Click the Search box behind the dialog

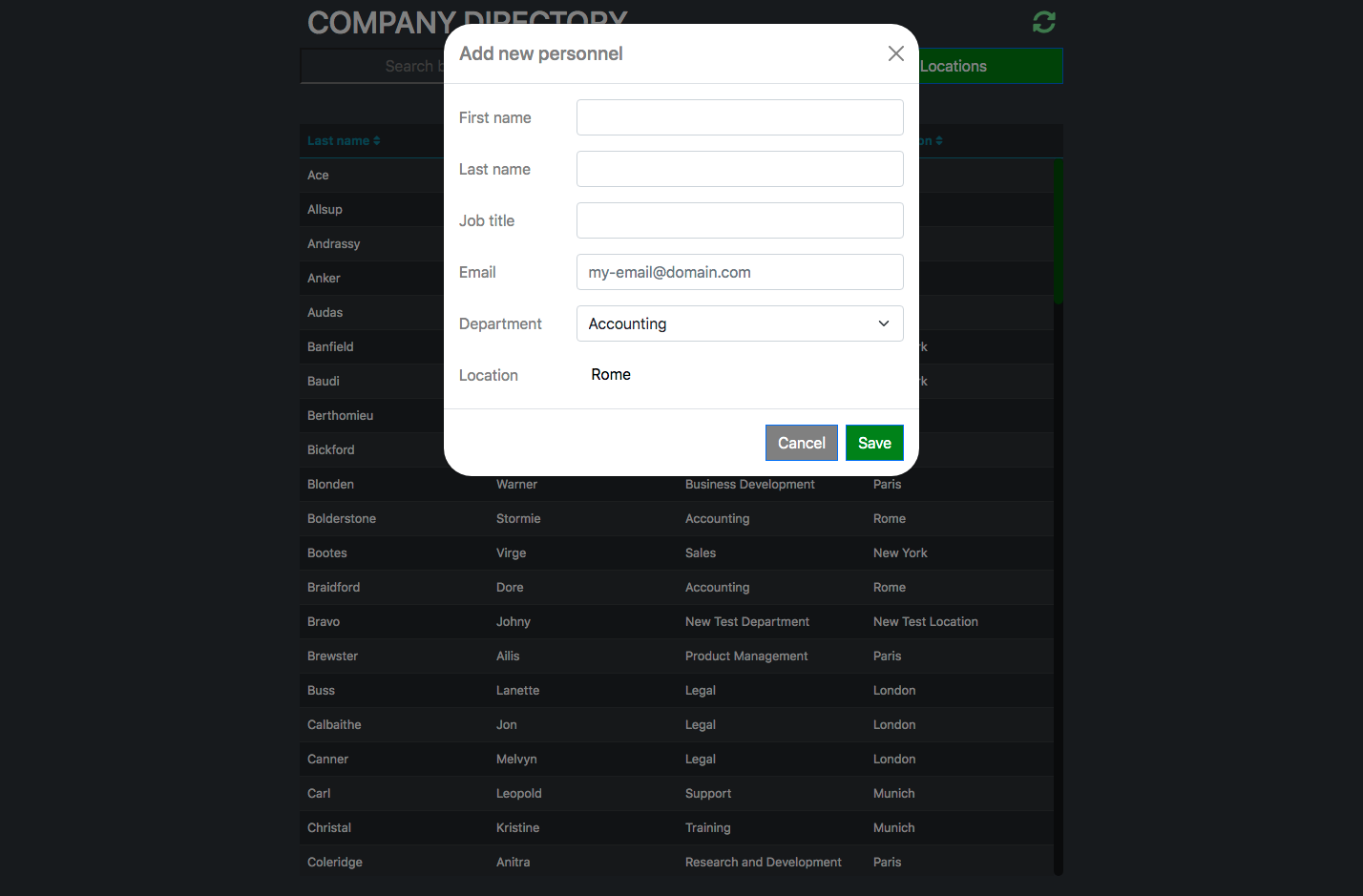pos(372,66)
